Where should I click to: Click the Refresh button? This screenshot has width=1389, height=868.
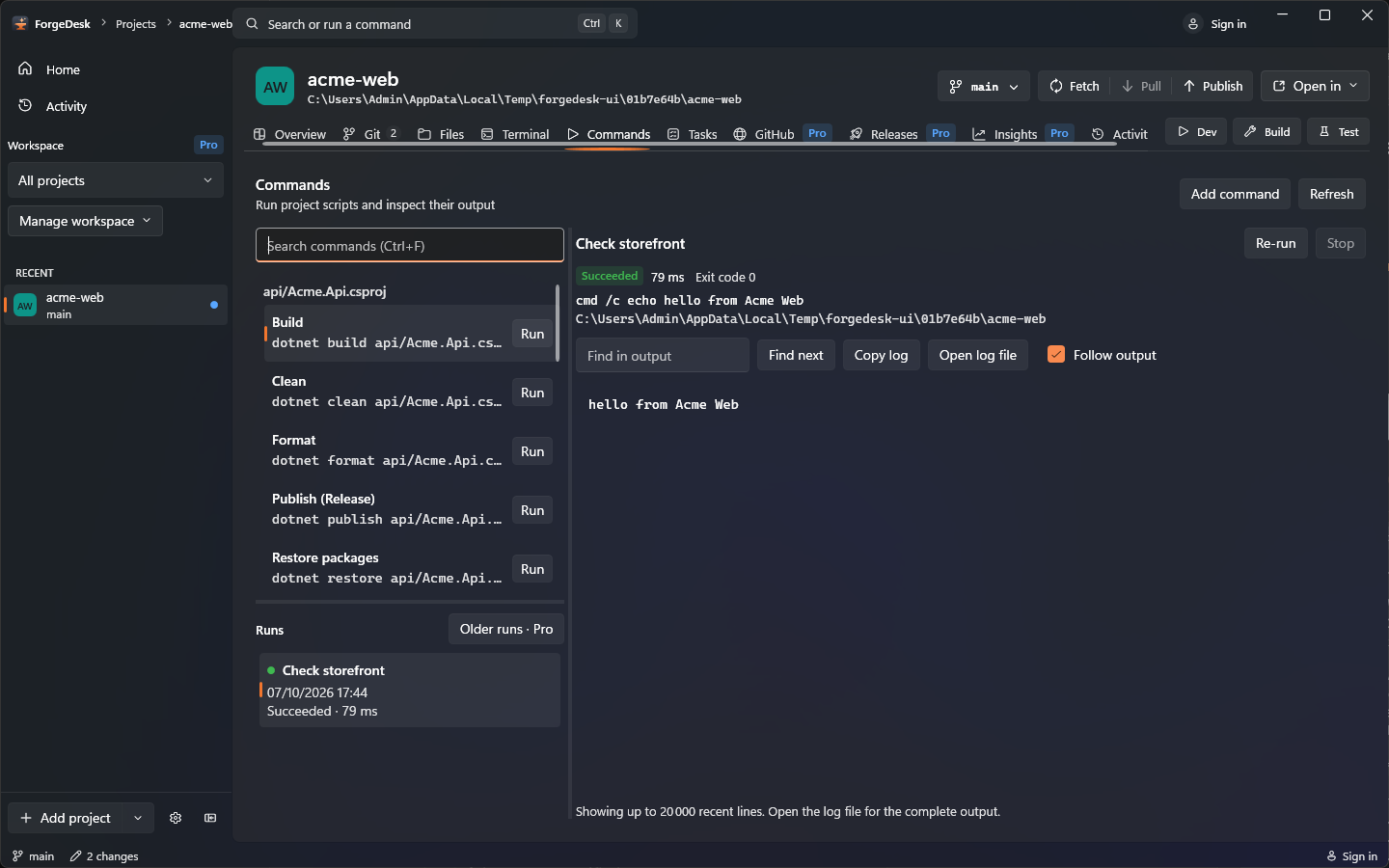click(1331, 194)
